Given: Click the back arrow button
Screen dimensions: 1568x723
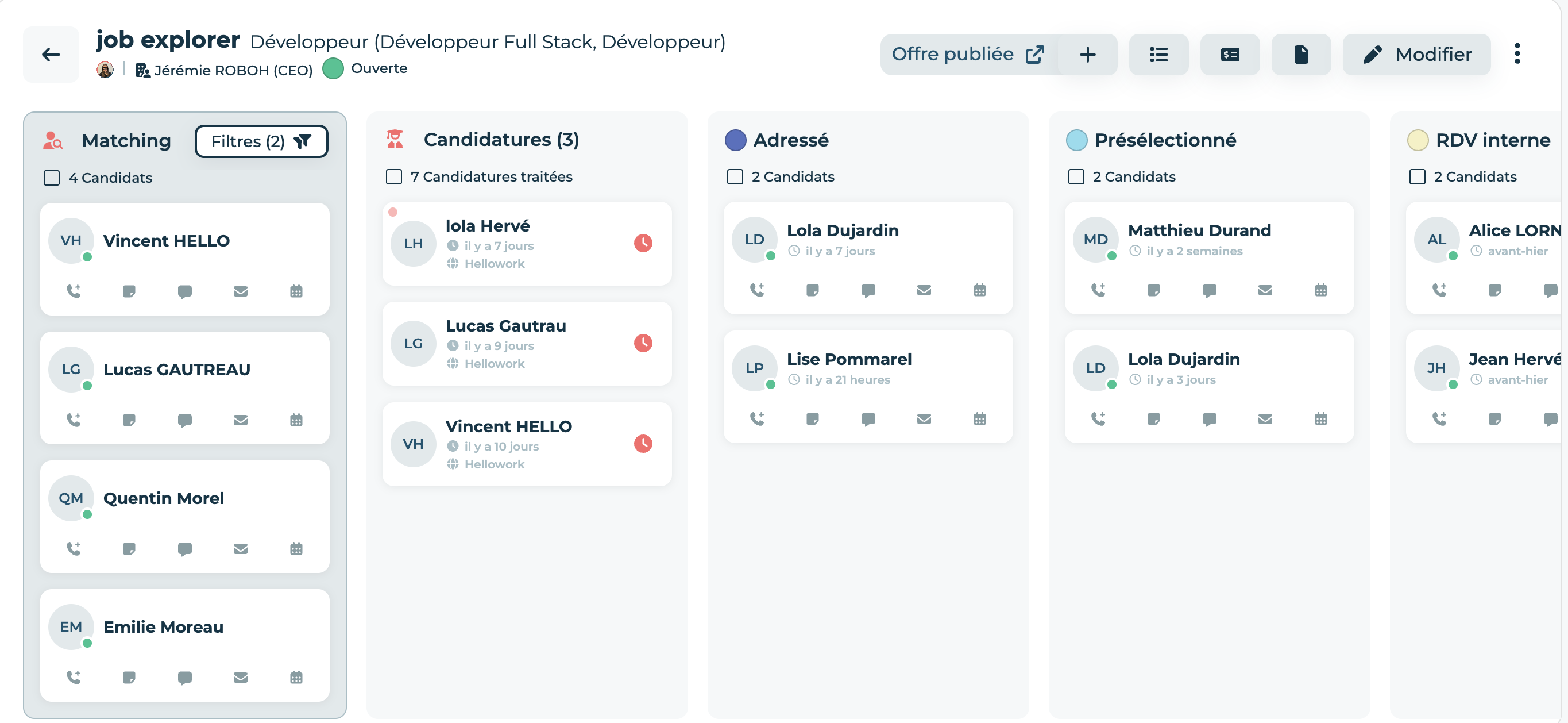Looking at the screenshot, I should pyautogui.click(x=51, y=54).
